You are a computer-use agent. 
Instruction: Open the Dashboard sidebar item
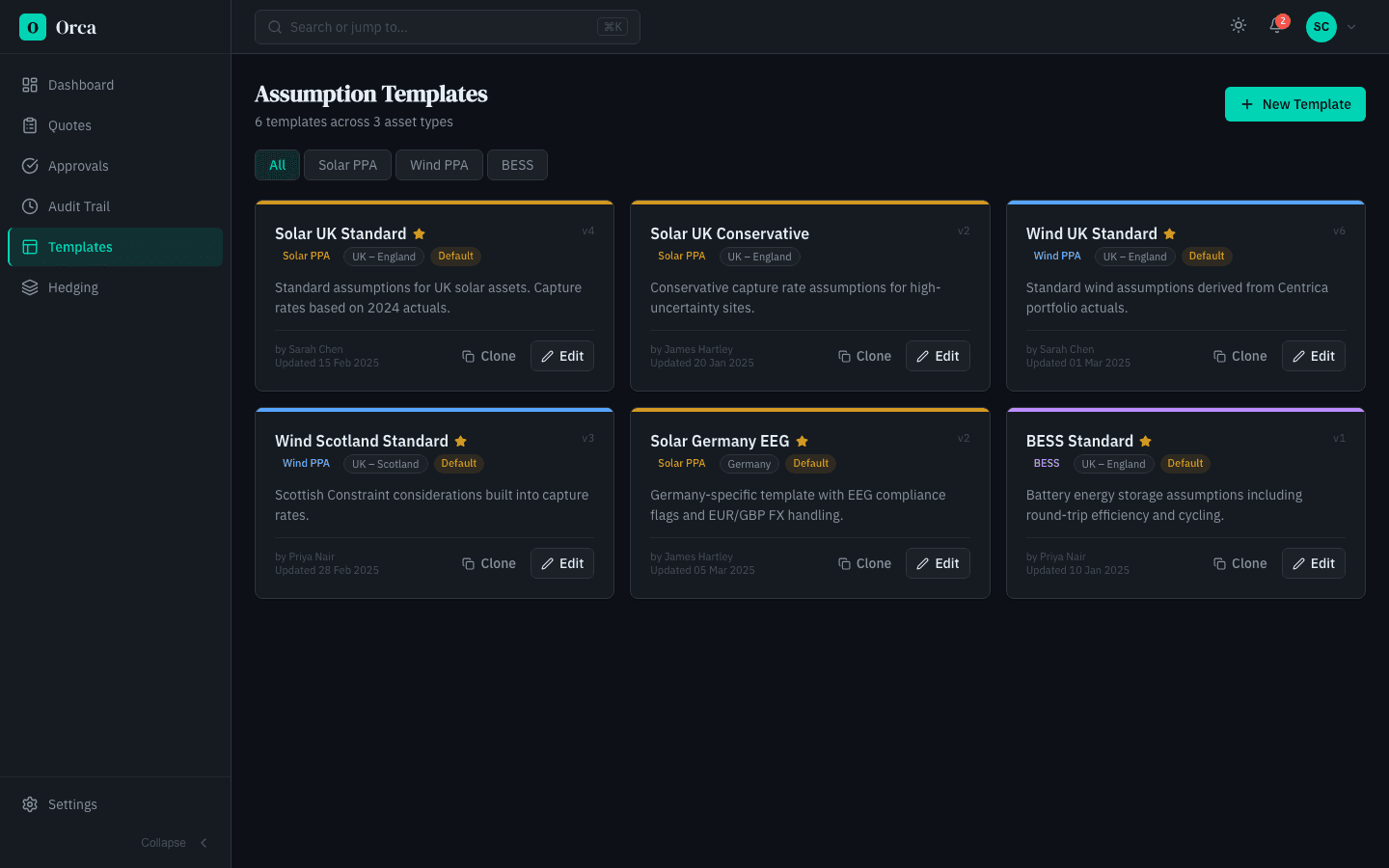coord(115,85)
